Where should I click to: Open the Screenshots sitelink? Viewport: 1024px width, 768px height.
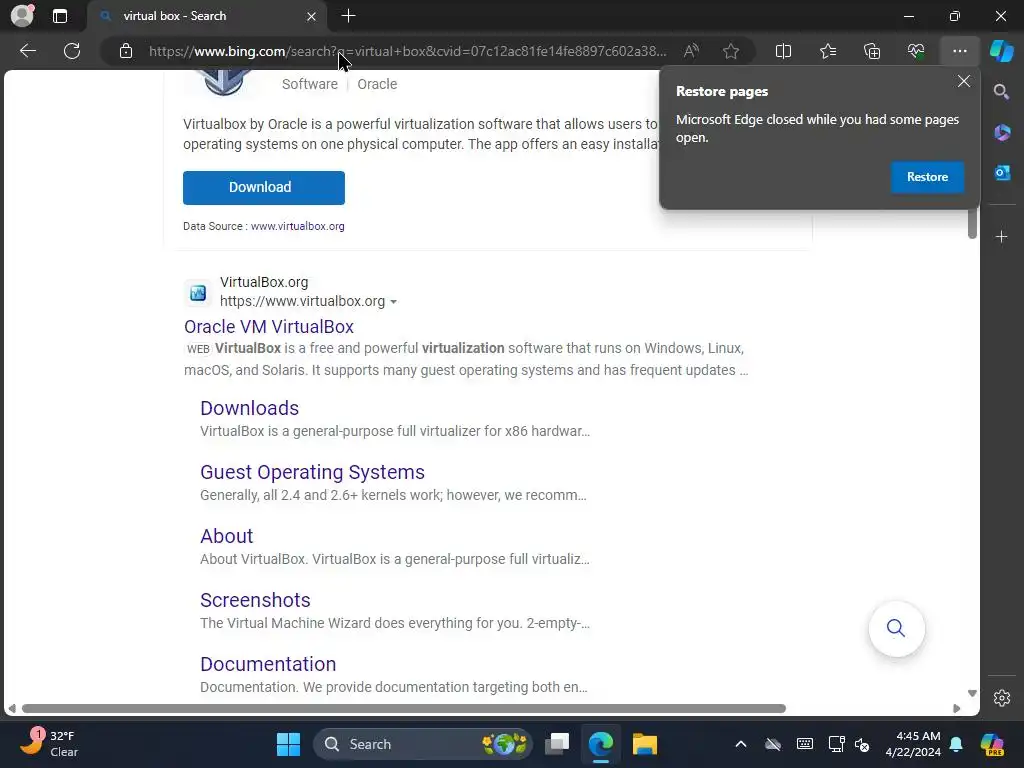tap(255, 600)
